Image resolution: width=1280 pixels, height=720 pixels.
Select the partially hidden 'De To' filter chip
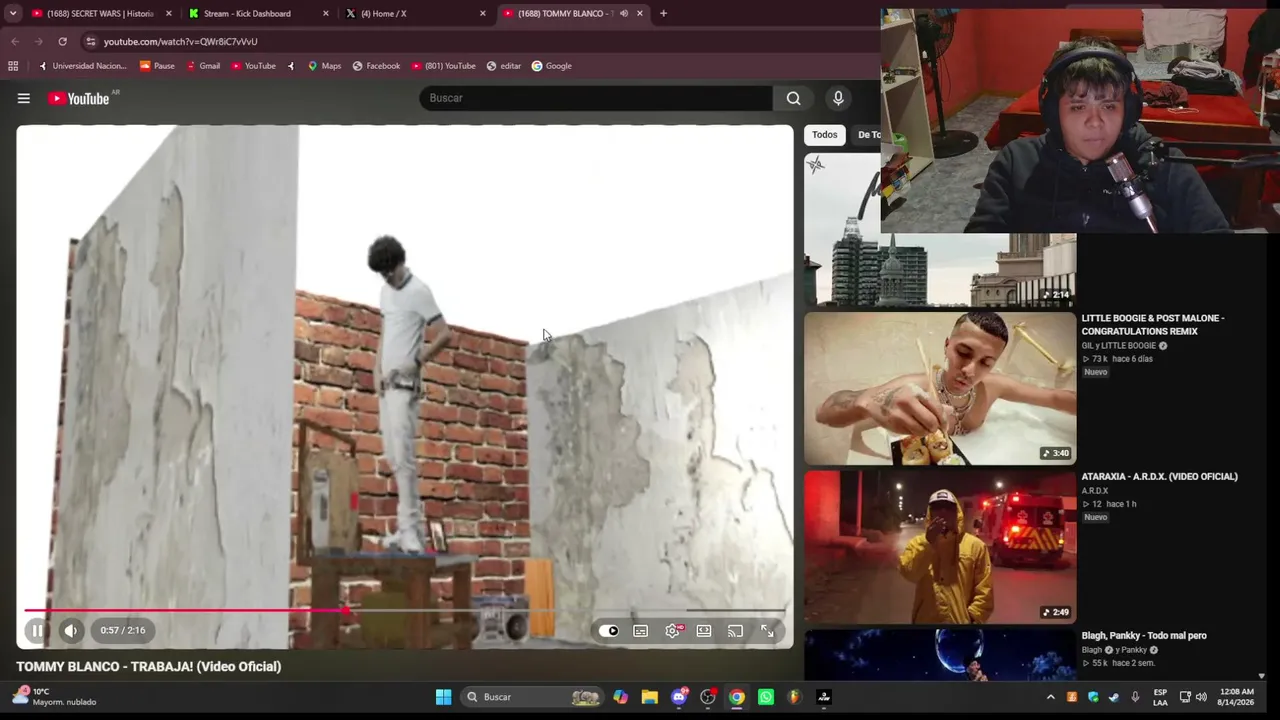(x=868, y=135)
